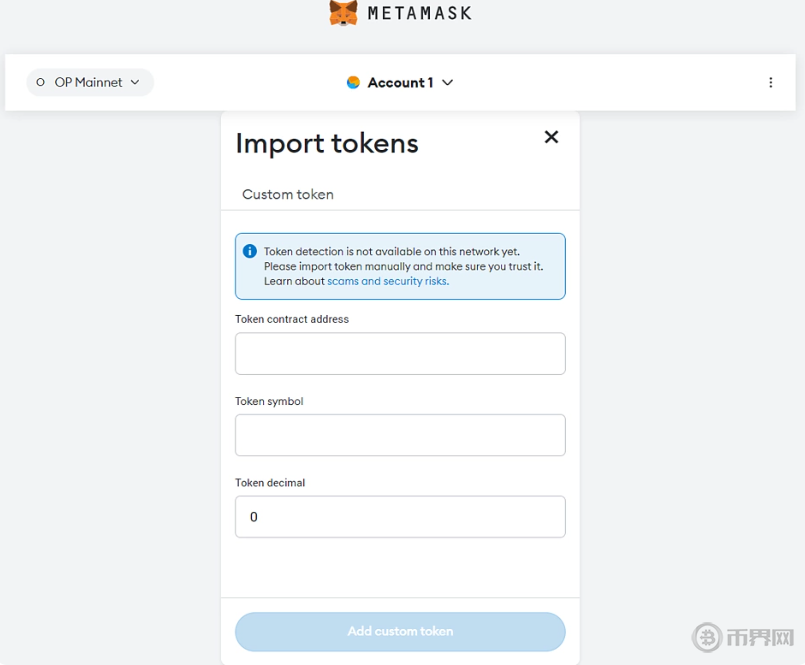Image resolution: width=805 pixels, height=665 pixels.
Task: Click the coin watermark logo at bottom-right
Action: 708,637
